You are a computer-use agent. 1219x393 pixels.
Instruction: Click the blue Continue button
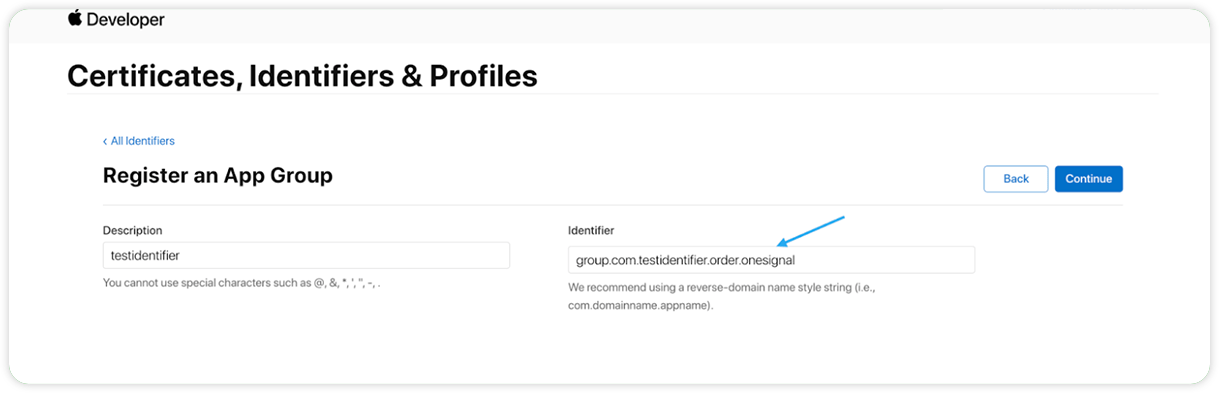(1089, 179)
